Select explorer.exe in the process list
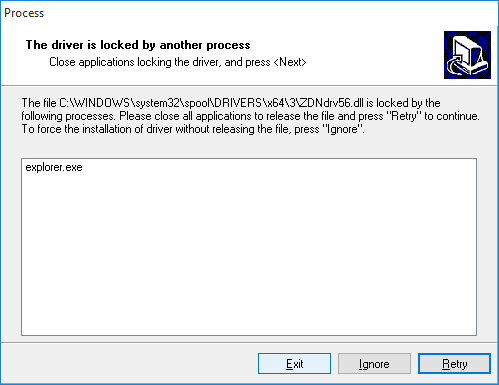This screenshot has width=499, height=385. tap(54, 167)
